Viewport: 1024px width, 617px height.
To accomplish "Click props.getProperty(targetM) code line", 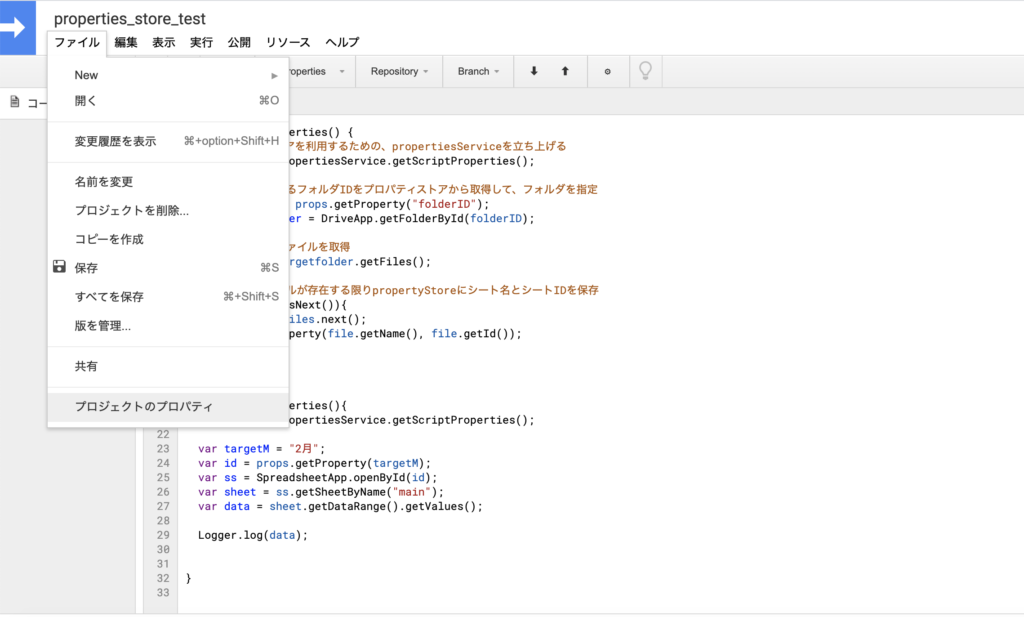I will click(314, 463).
